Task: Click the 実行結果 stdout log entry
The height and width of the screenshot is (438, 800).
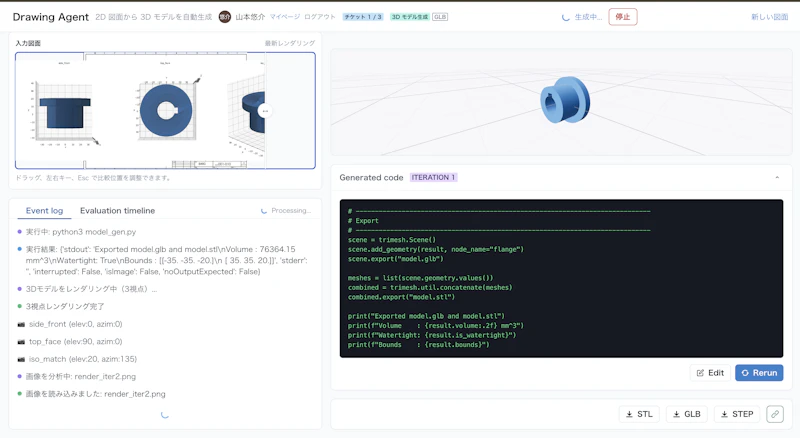Action: [x=167, y=260]
